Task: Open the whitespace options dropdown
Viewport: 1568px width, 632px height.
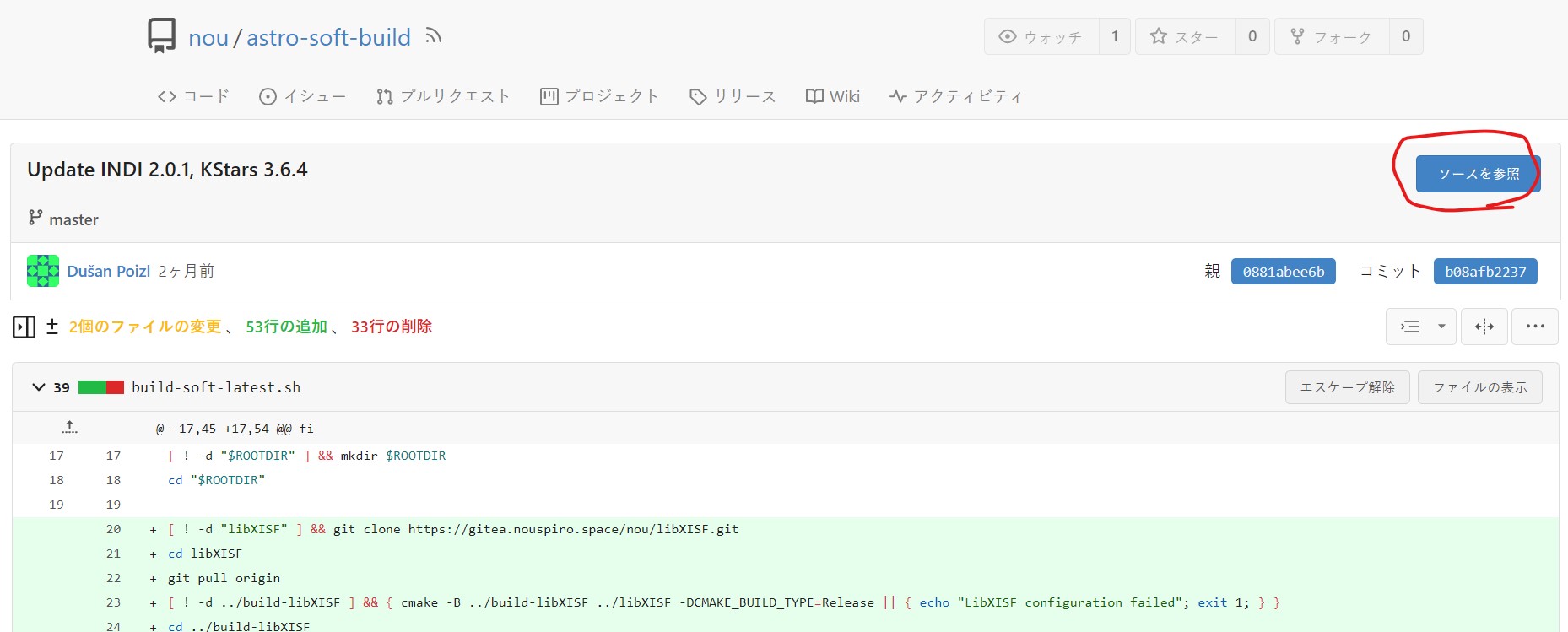Action: [1420, 327]
